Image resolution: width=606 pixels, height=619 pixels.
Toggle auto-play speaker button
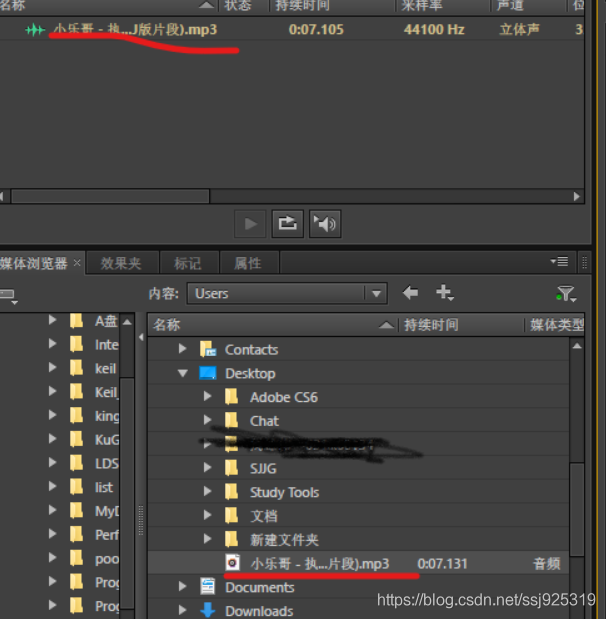coord(325,224)
